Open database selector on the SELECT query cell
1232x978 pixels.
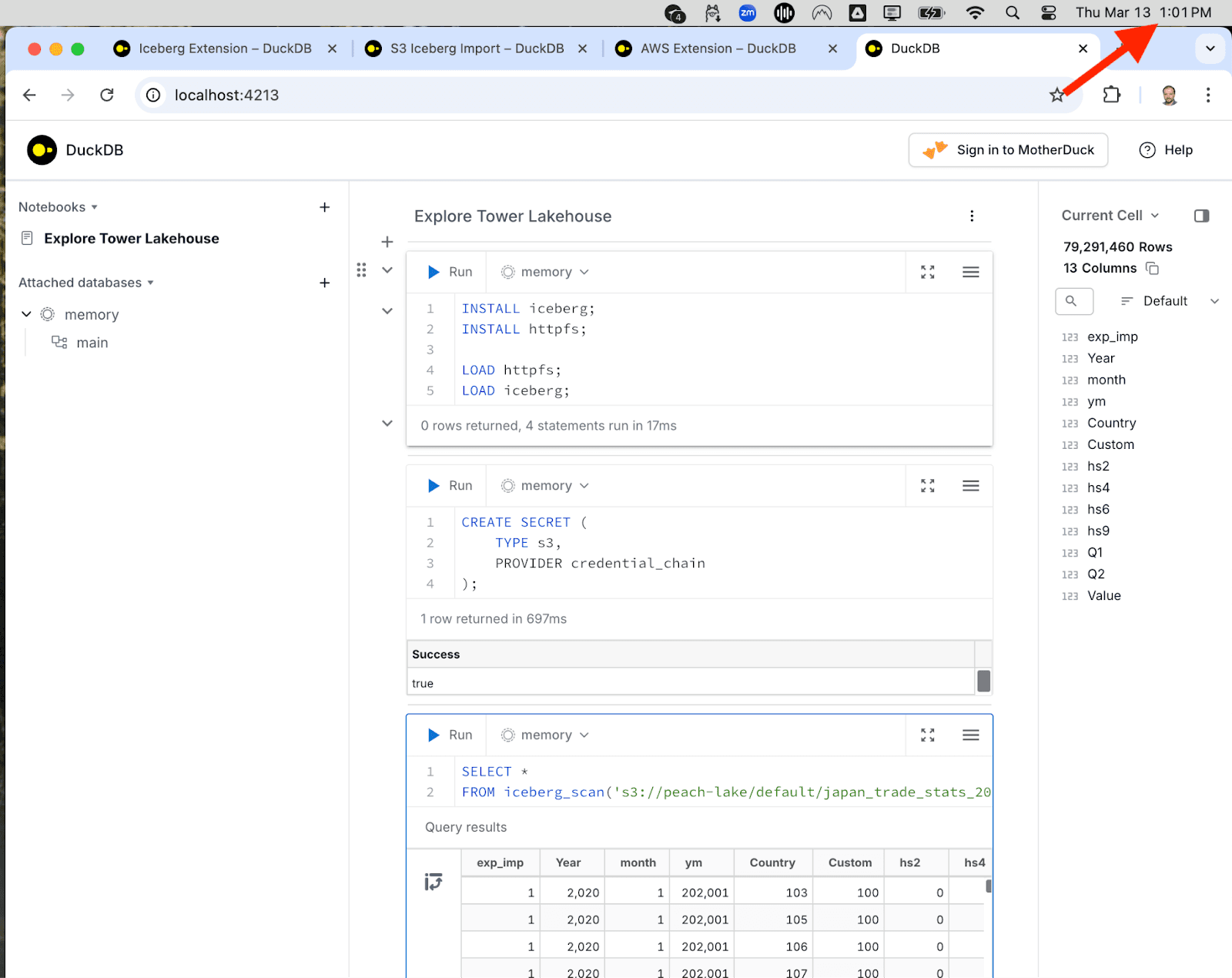click(545, 735)
